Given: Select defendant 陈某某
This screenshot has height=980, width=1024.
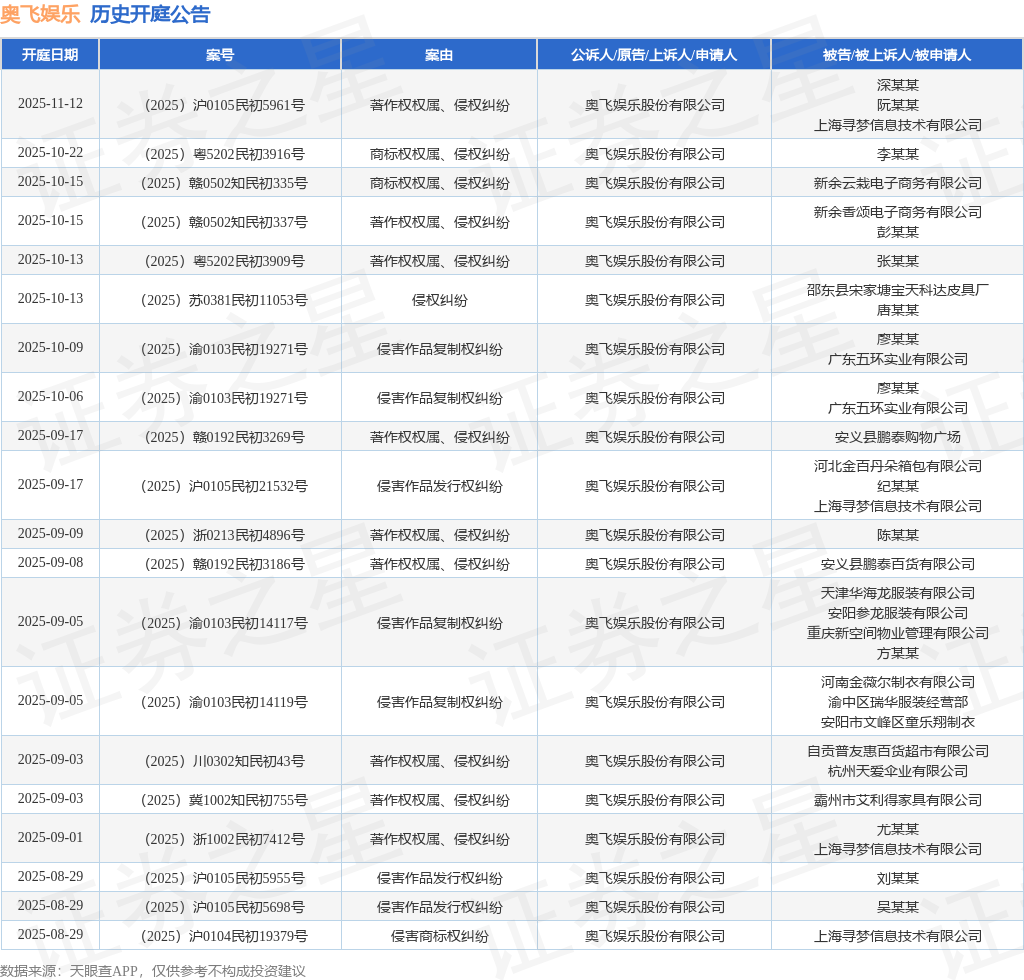Looking at the screenshot, I should [x=897, y=535].
